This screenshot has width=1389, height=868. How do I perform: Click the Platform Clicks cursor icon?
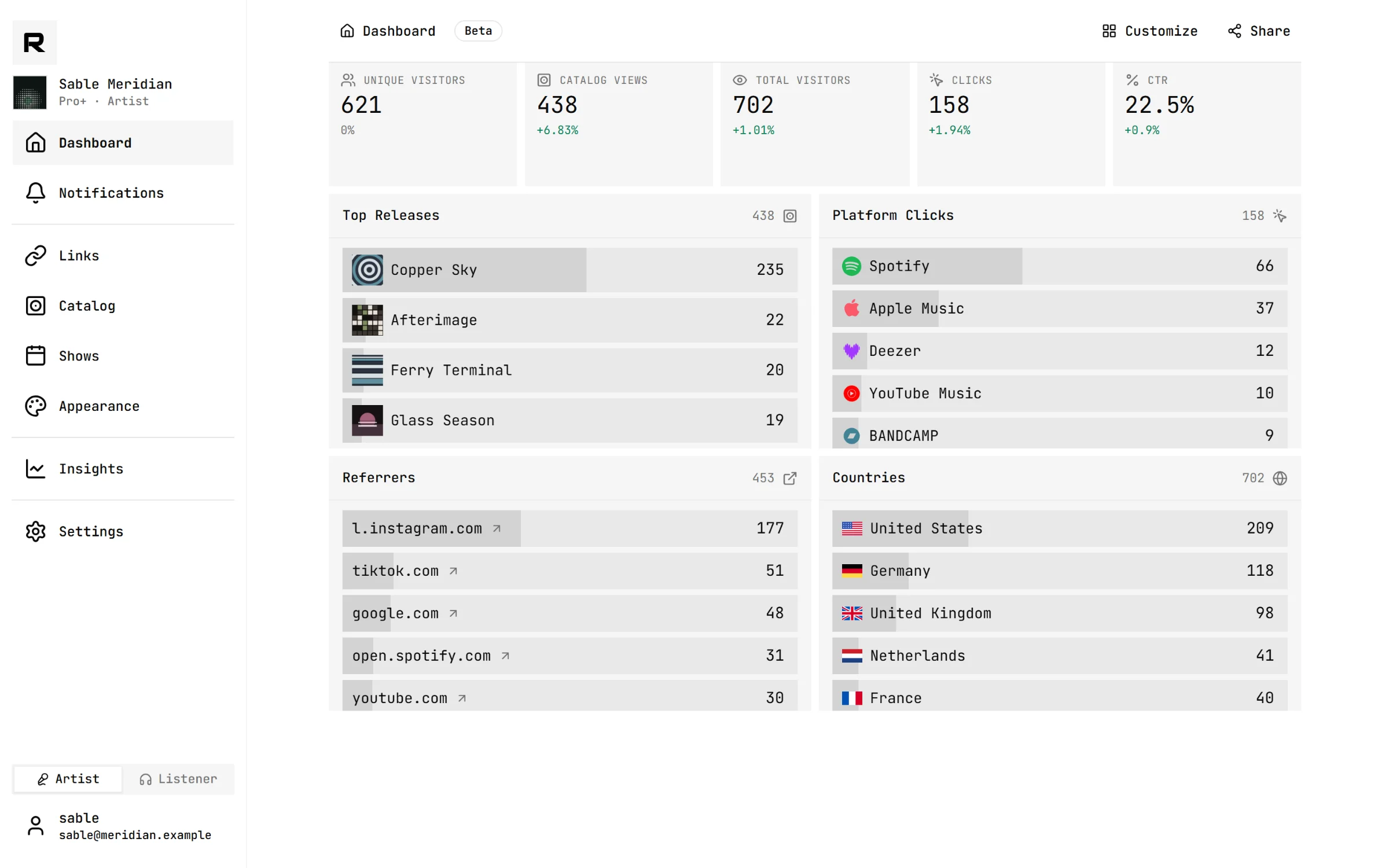click(x=1280, y=216)
